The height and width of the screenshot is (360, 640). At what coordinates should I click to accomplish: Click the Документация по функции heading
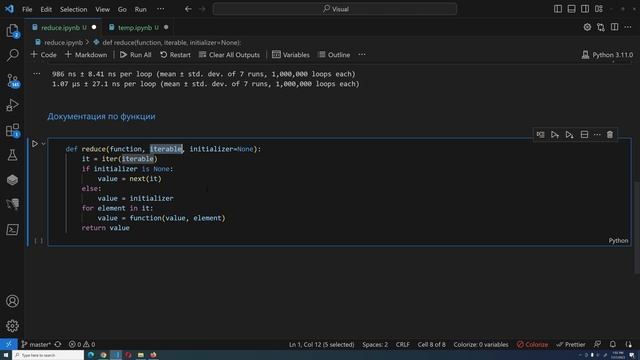pos(101,116)
